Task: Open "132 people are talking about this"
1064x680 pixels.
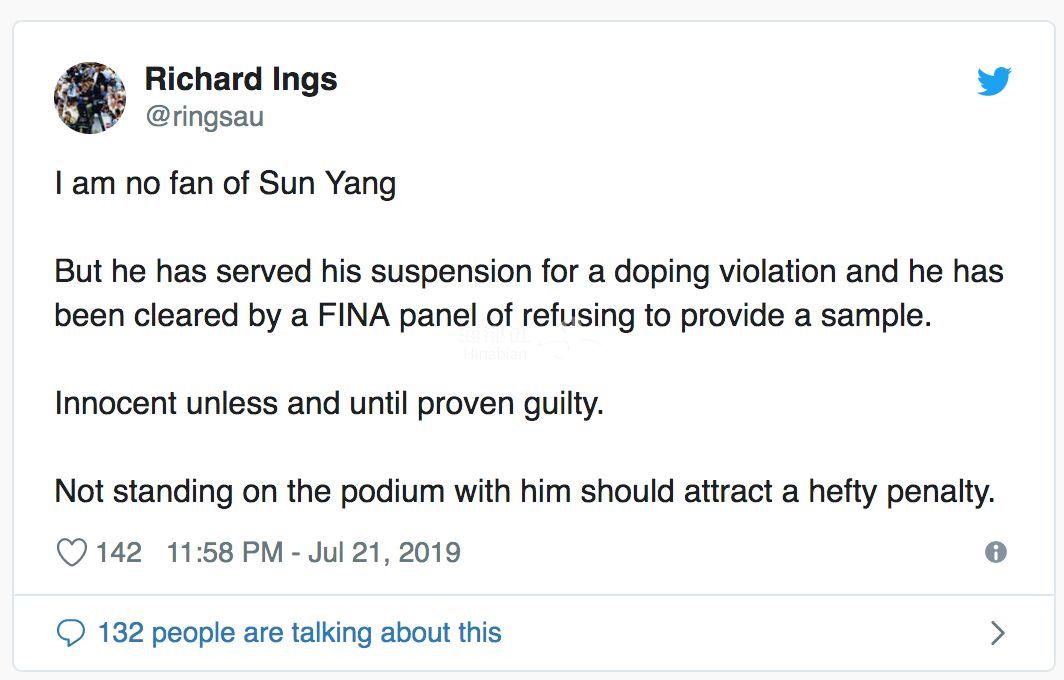Action: pyautogui.click(x=300, y=632)
